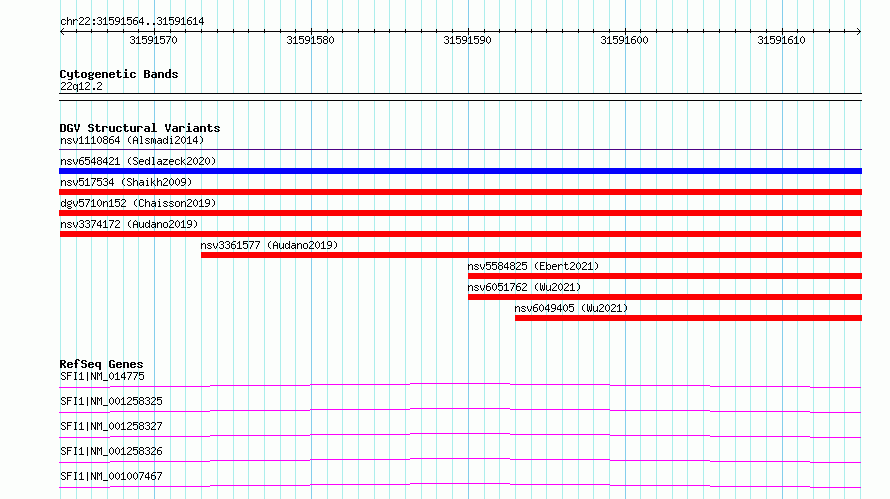The height and width of the screenshot is (499, 890).
Task: Click gene label SFI1|NM_001258327
Action: (x=111, y=426)
